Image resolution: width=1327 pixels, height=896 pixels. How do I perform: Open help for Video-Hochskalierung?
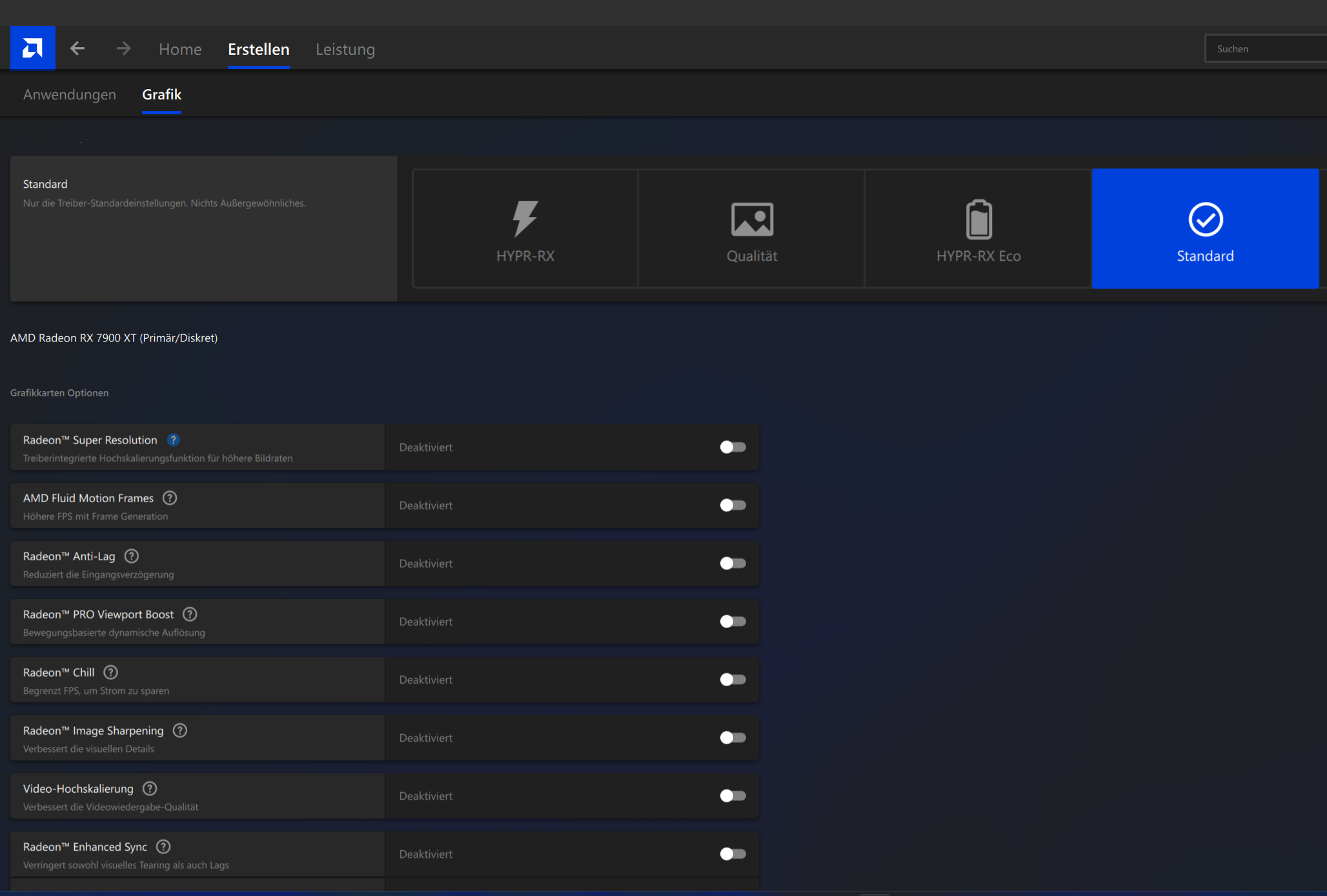pyautogui.click(x=149, y=788)
